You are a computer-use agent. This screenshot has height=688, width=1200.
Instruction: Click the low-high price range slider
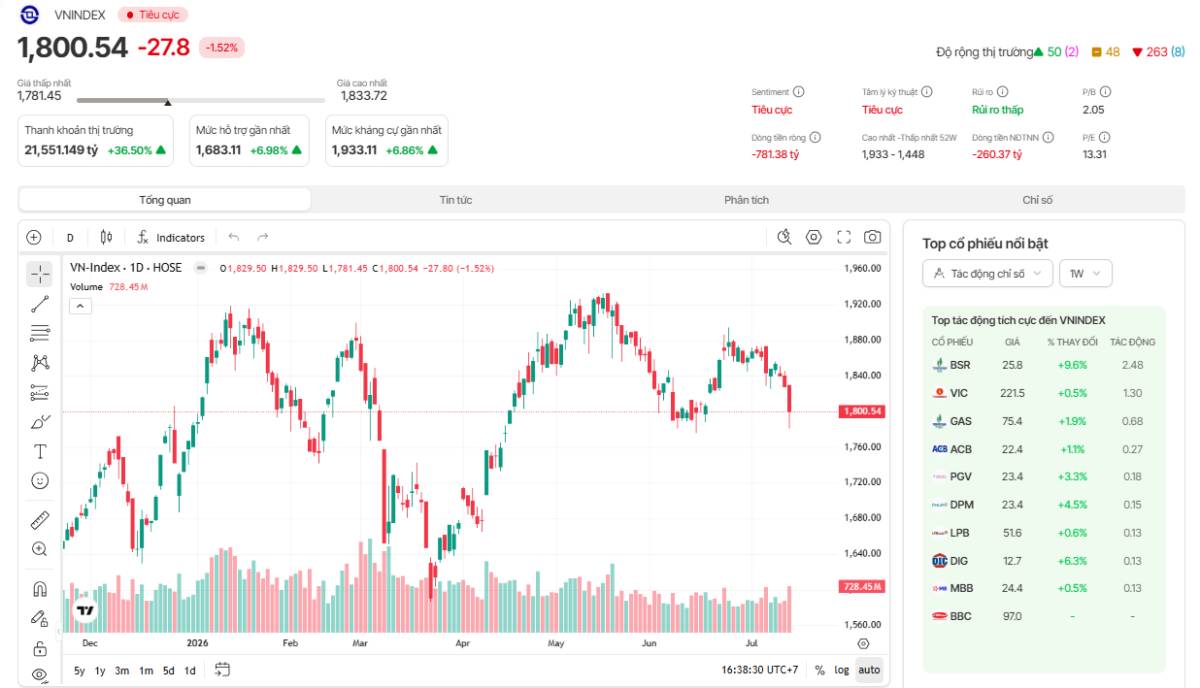(201, 100)
